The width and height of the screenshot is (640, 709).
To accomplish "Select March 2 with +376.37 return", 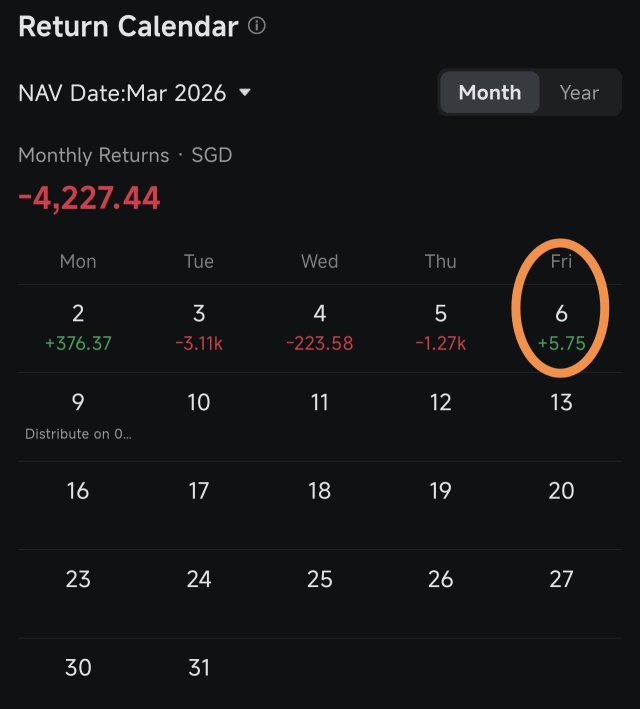I will [x=78, y=328].
